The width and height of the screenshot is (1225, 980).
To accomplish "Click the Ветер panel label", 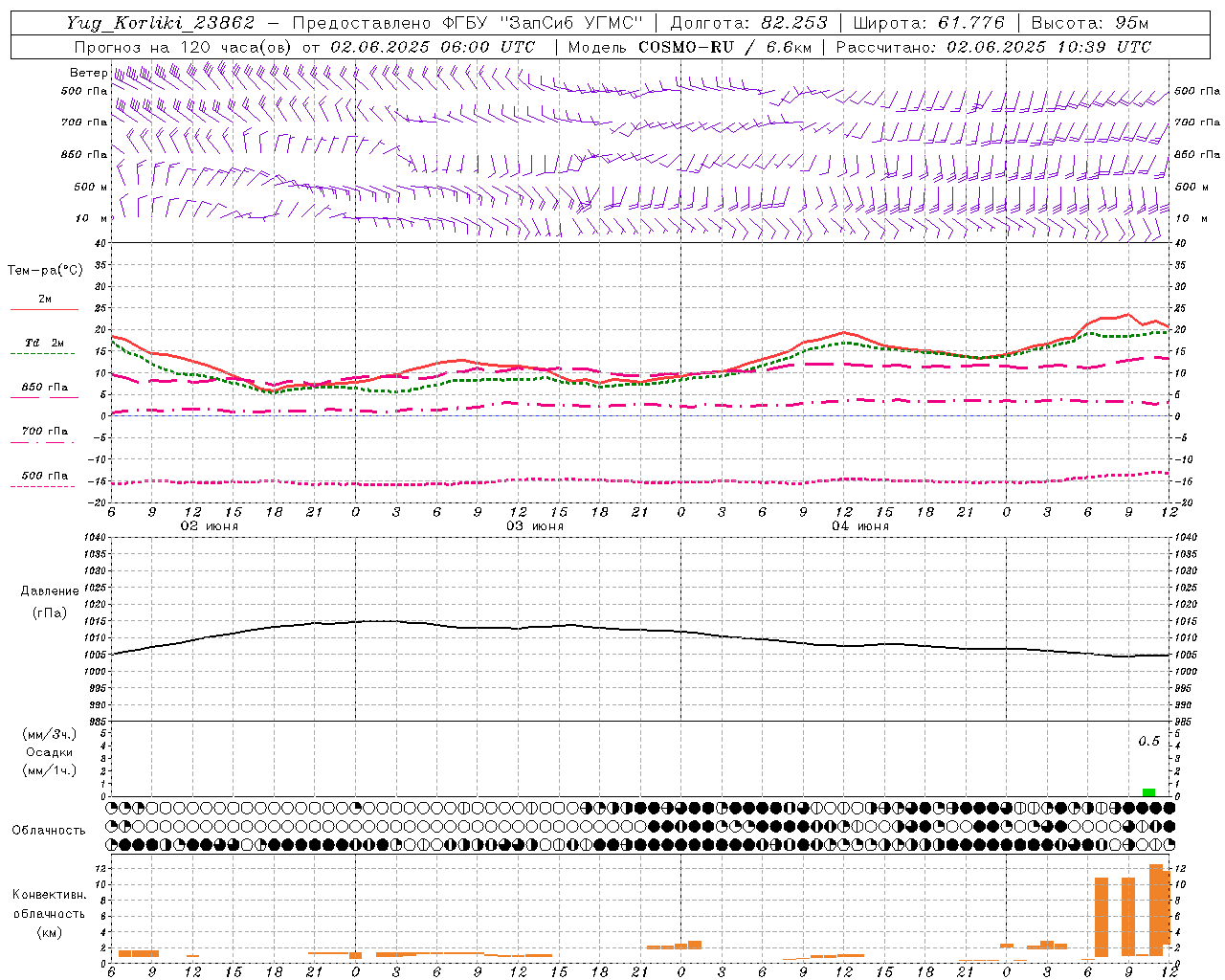I will pos(88,73).
